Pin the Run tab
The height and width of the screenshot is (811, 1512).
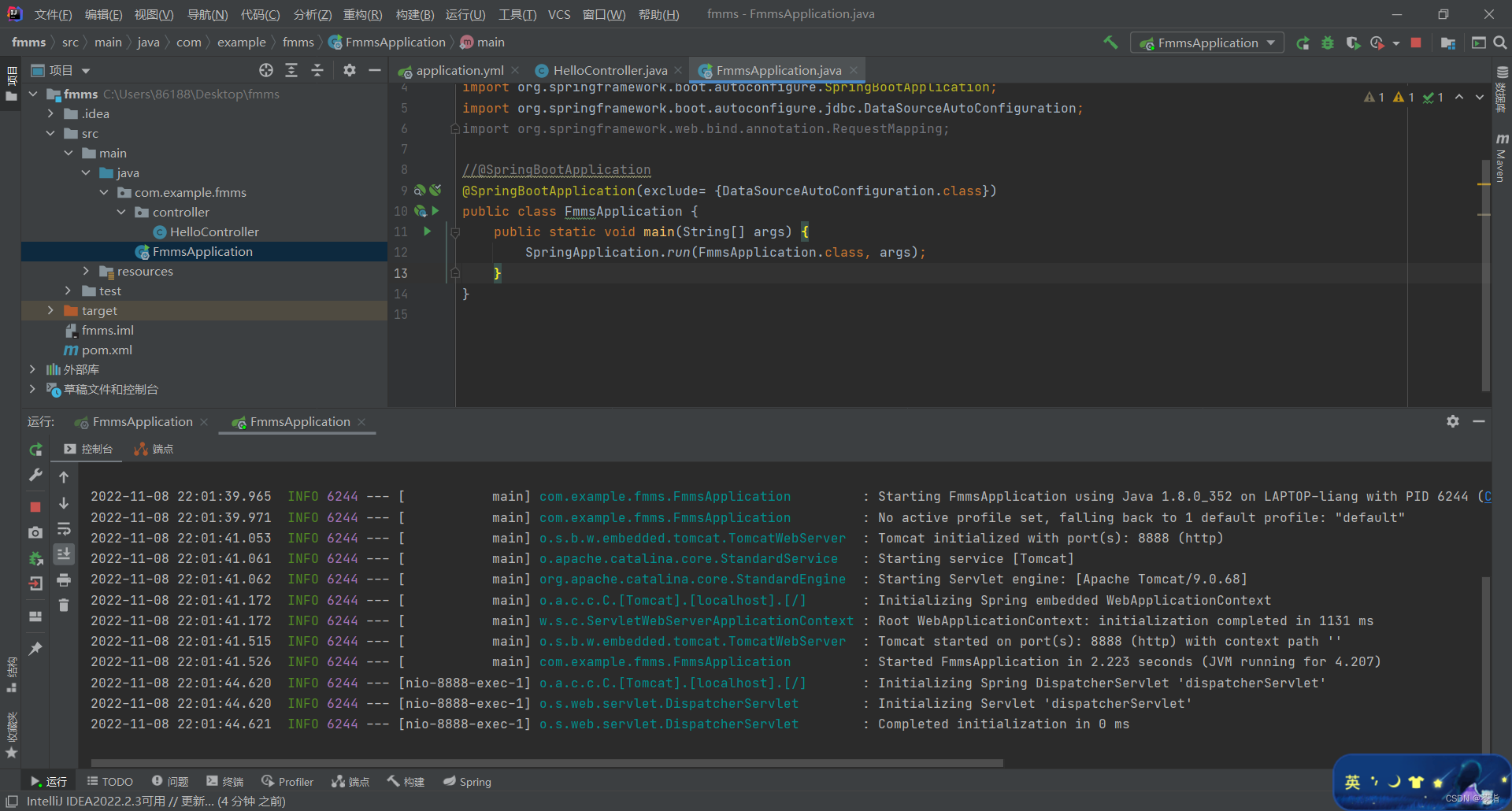tap(35, 649)
